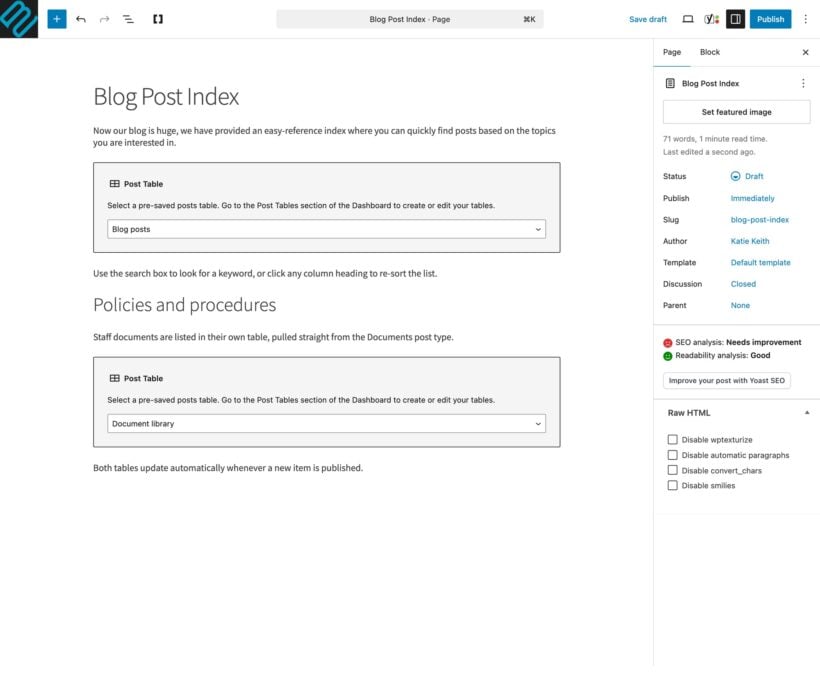Image resolution: width=820 pixels, height=681 pixels.
Task: Click the page document icon beside Blog Post Index
Action: tap(670, 83)
